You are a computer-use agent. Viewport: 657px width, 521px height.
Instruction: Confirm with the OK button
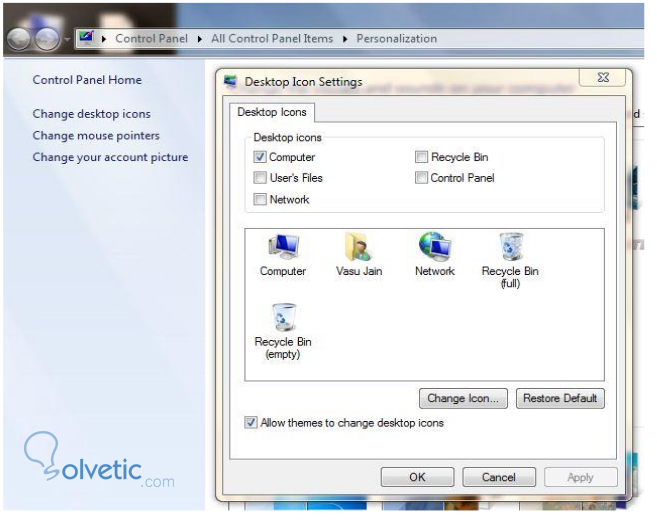(417, 477)
